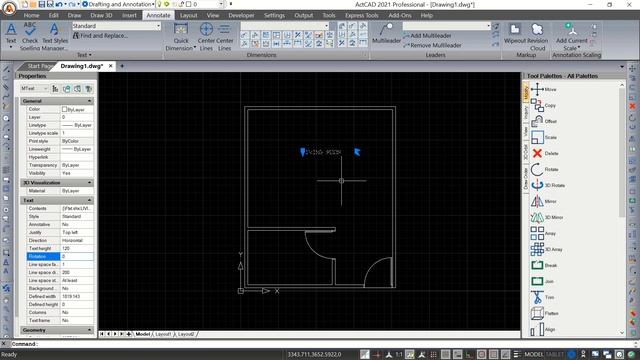Switch to the Start Page document tab
This screenshot has height=360, width=640.
40,66
